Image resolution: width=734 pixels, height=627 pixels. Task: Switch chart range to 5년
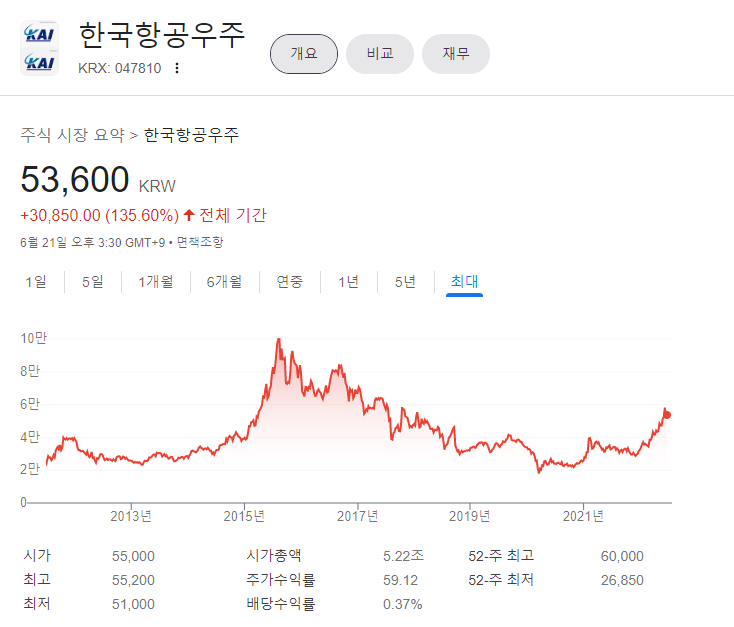(x=405, y=282)
